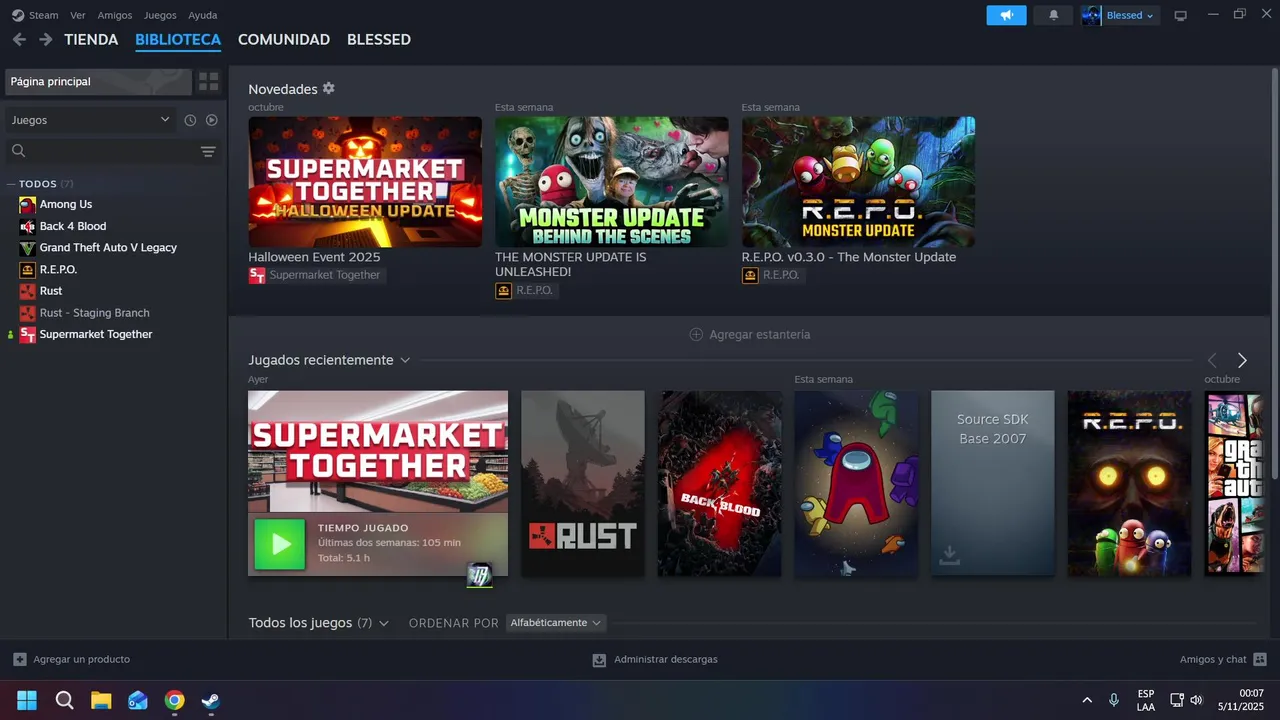The height and width of the screenshot is (720, 1280).
Task: Open R.E.P.O. v0.3.0 Monster Update news
Action: pos(849,257)
